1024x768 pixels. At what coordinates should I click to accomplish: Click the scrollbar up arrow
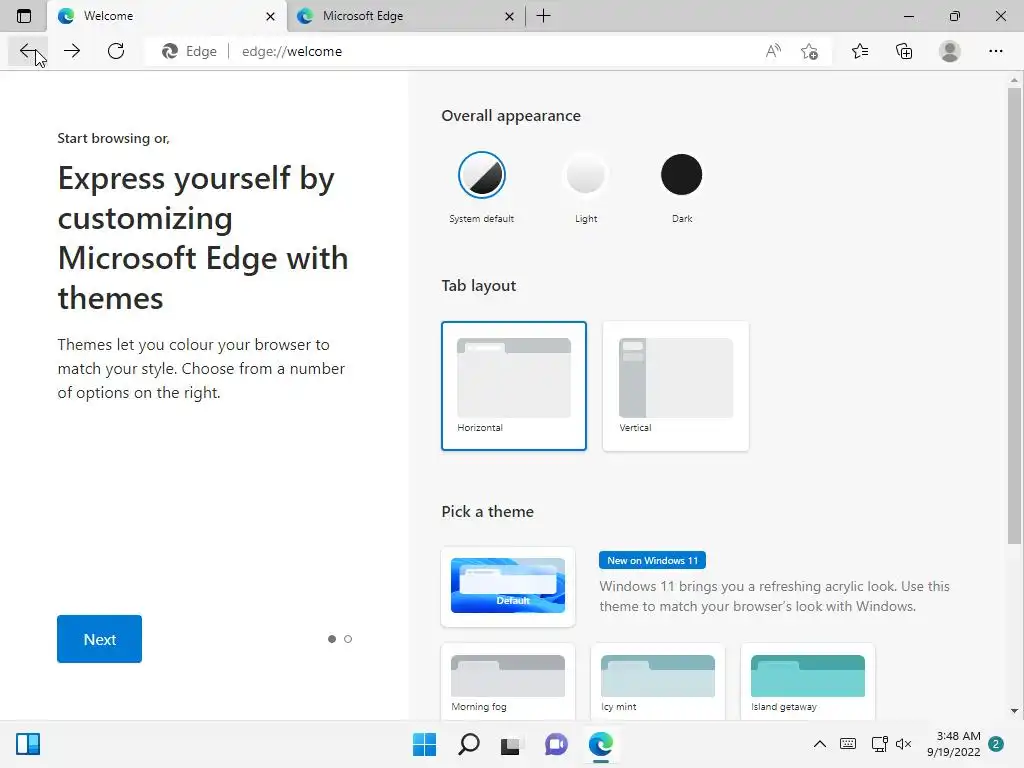point(1014,81)
